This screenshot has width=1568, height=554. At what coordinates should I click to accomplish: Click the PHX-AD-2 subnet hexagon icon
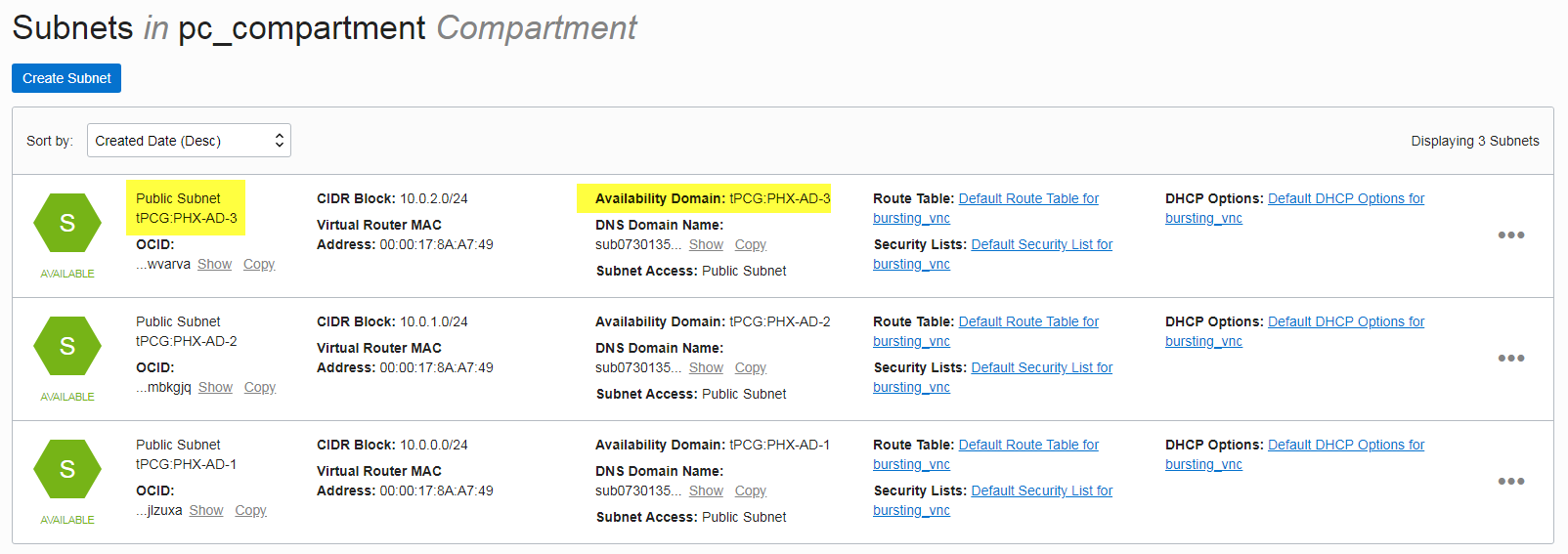67,346
